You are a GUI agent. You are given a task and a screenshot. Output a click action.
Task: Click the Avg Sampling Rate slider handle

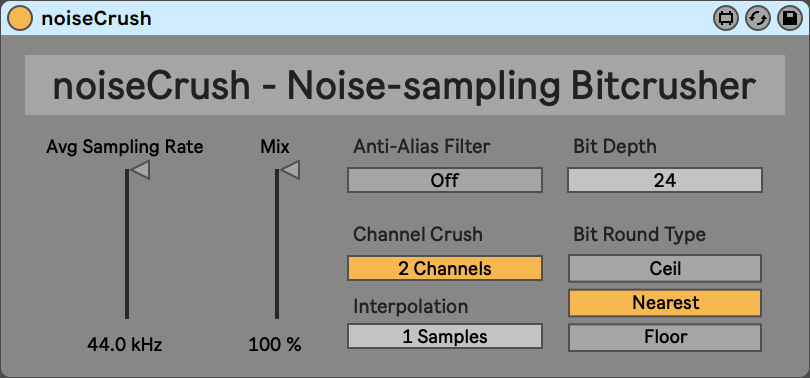[x=139, y=170]
